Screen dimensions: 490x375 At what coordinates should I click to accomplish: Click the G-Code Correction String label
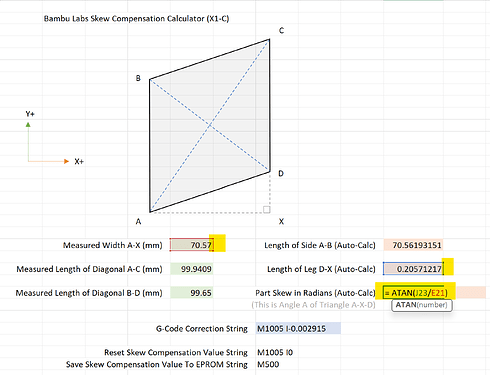202,329
